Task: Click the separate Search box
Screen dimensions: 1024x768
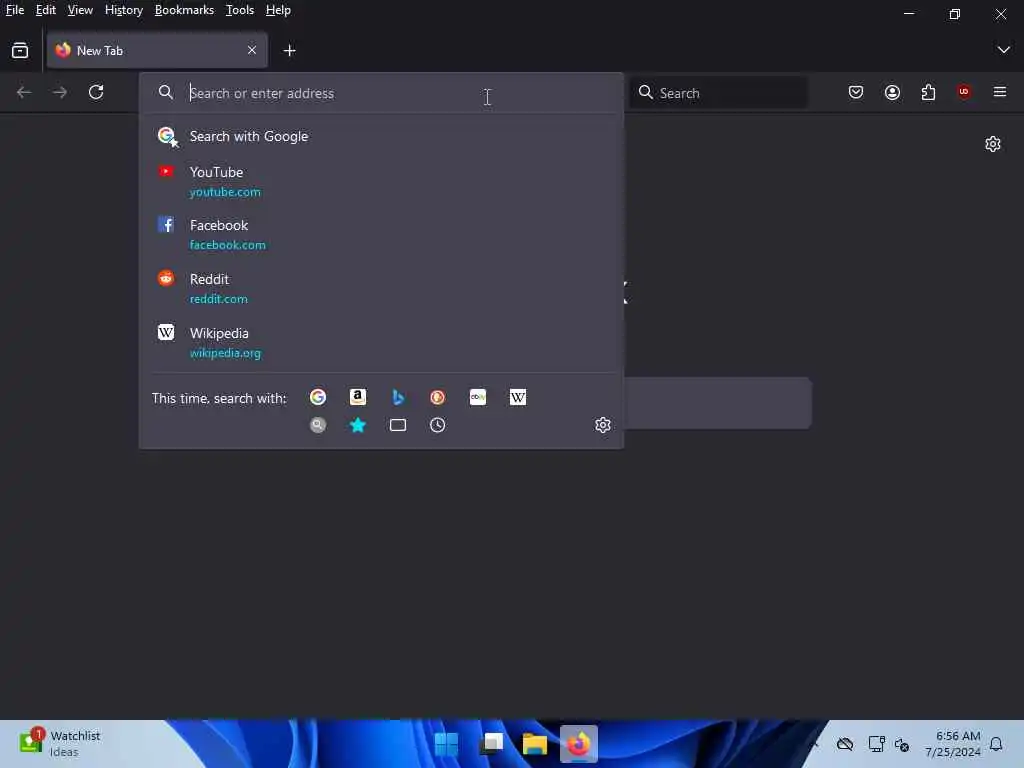Action: 718,93
